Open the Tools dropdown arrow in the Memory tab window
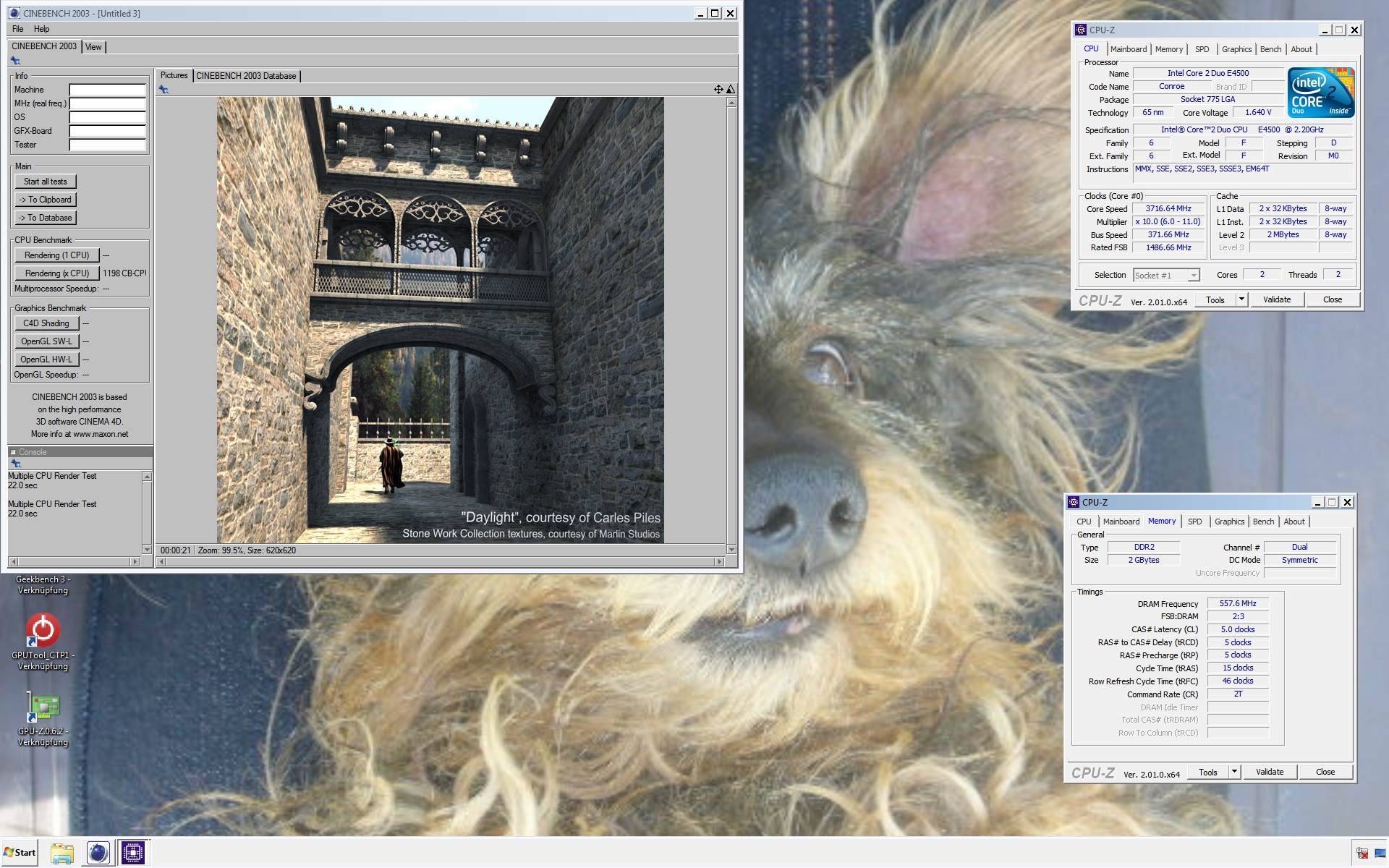 pyautogui.click(x=1234, y=773)
